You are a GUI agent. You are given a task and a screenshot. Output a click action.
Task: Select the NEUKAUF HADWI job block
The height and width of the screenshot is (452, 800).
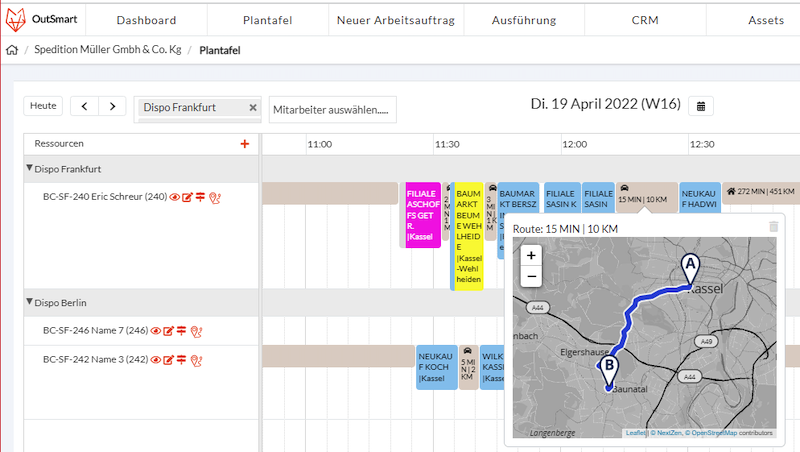[x=699, y=198]
